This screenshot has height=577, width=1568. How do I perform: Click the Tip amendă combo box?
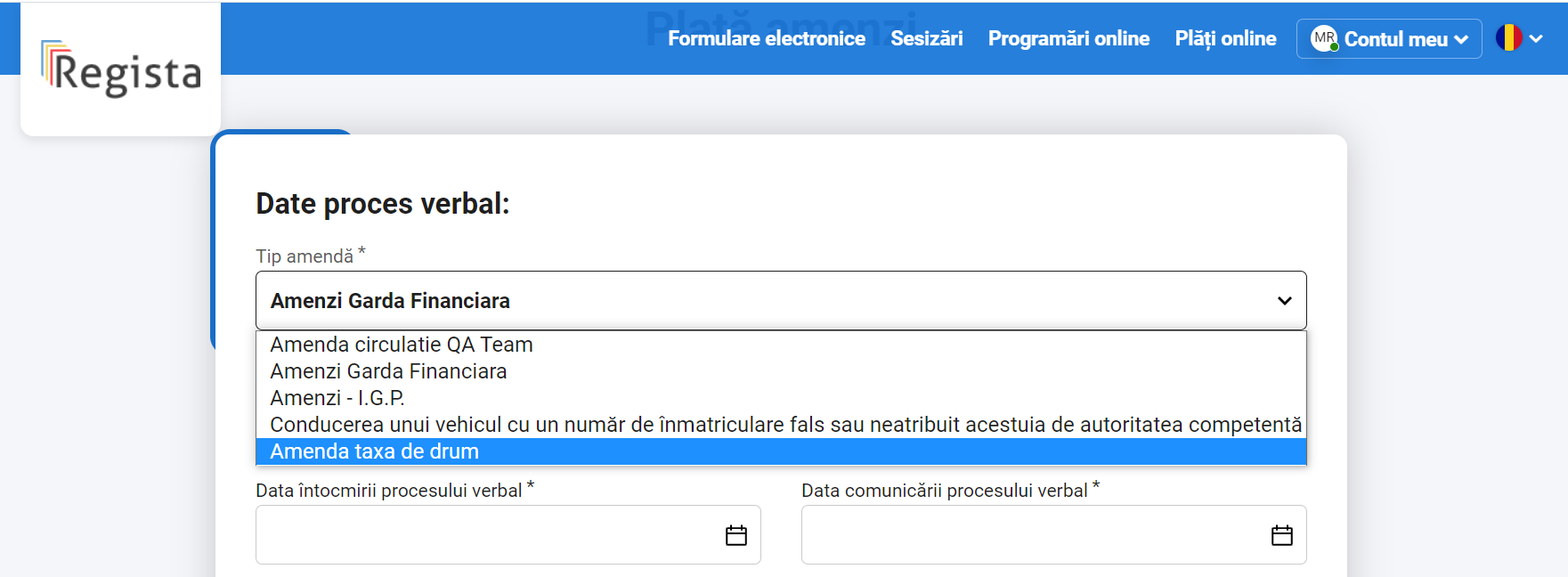(x=781, y=301)
